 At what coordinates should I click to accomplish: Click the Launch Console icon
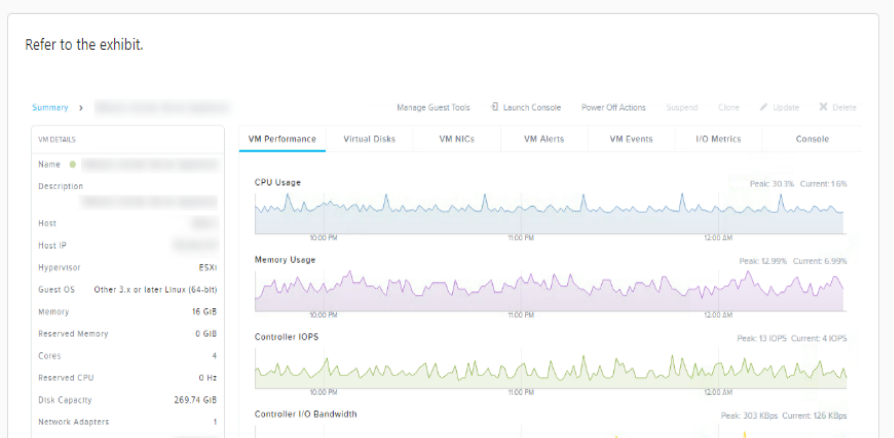click(495, 107)
